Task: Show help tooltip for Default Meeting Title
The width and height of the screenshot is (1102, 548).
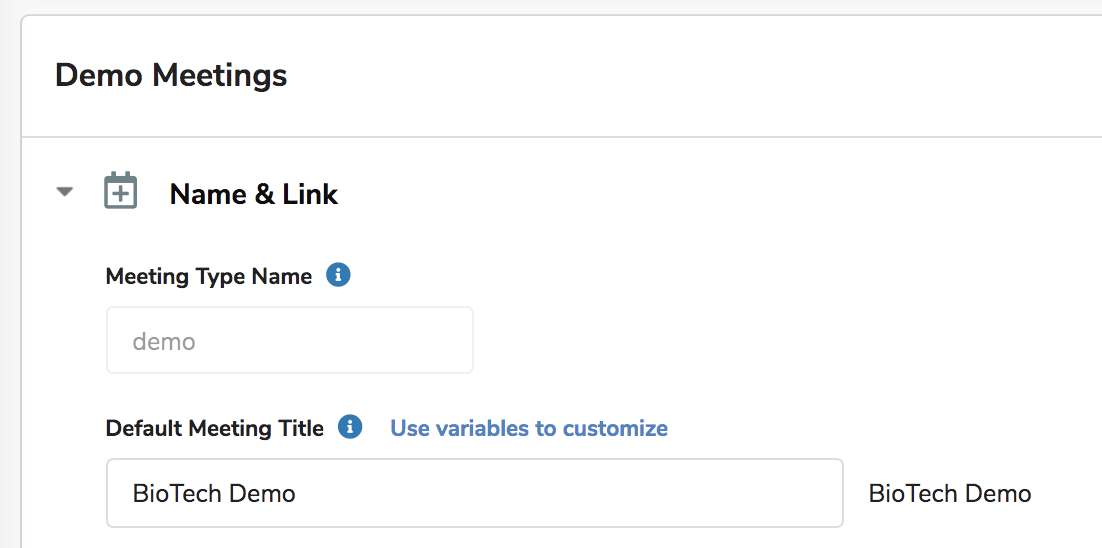Action: click(x=349, y=428)
